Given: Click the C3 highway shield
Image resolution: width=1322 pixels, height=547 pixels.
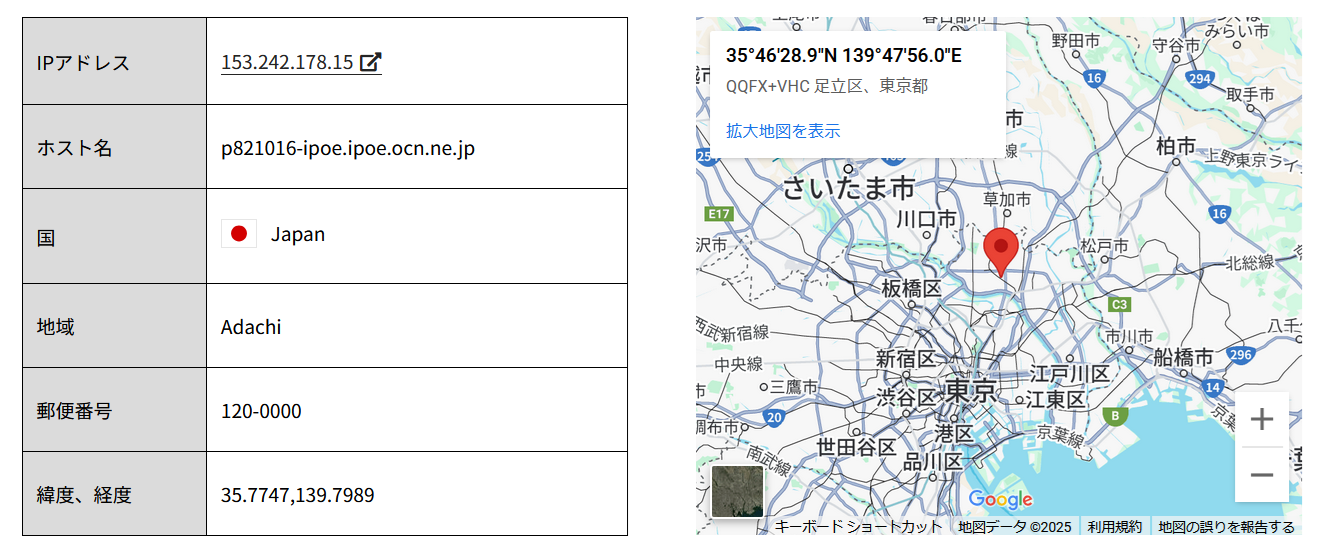Looking at the screenshot, I should (x=1120, y=304).
